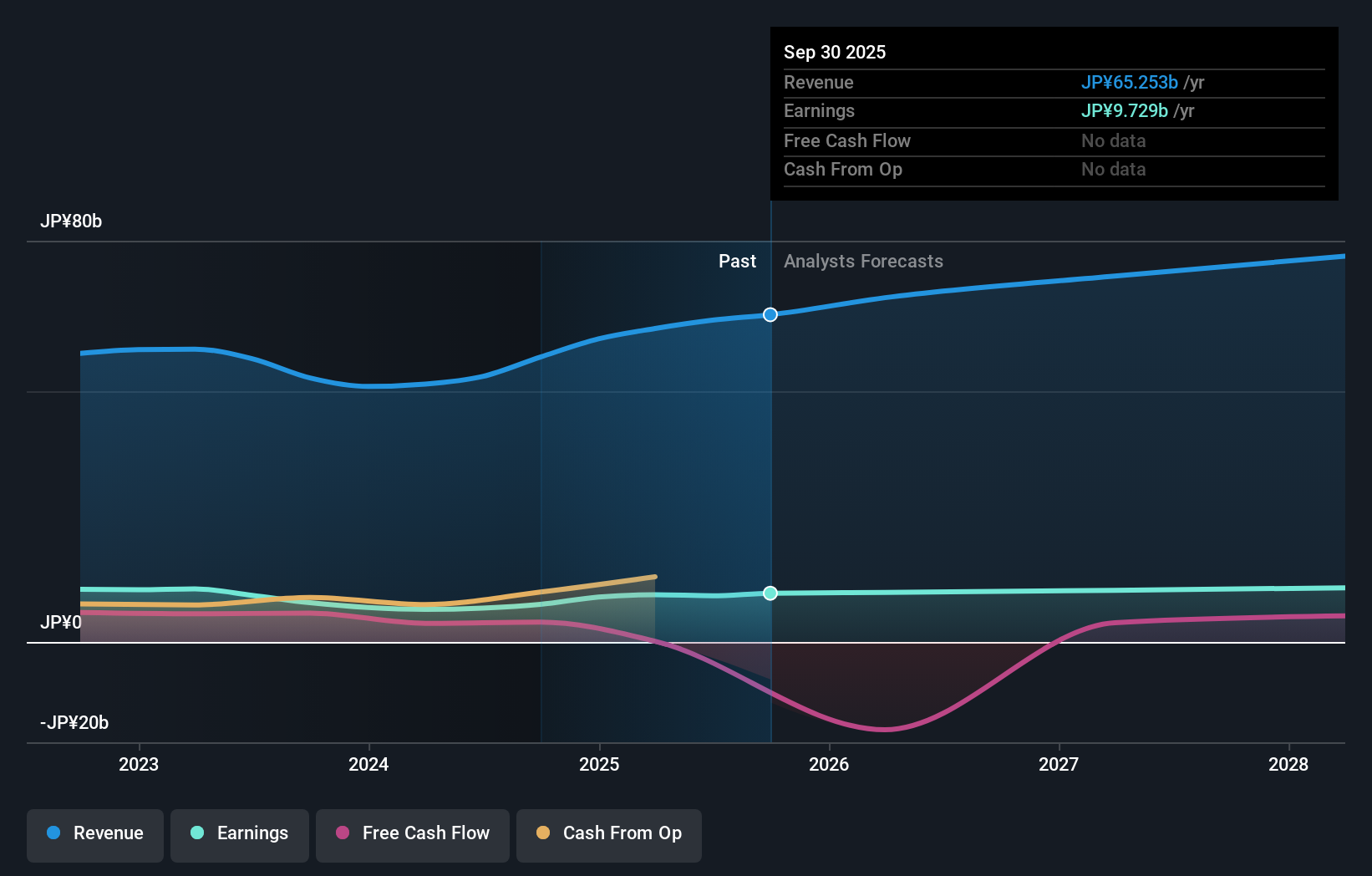Click the pink Free Cash Flow legend dot

click(x=340, y=833)
